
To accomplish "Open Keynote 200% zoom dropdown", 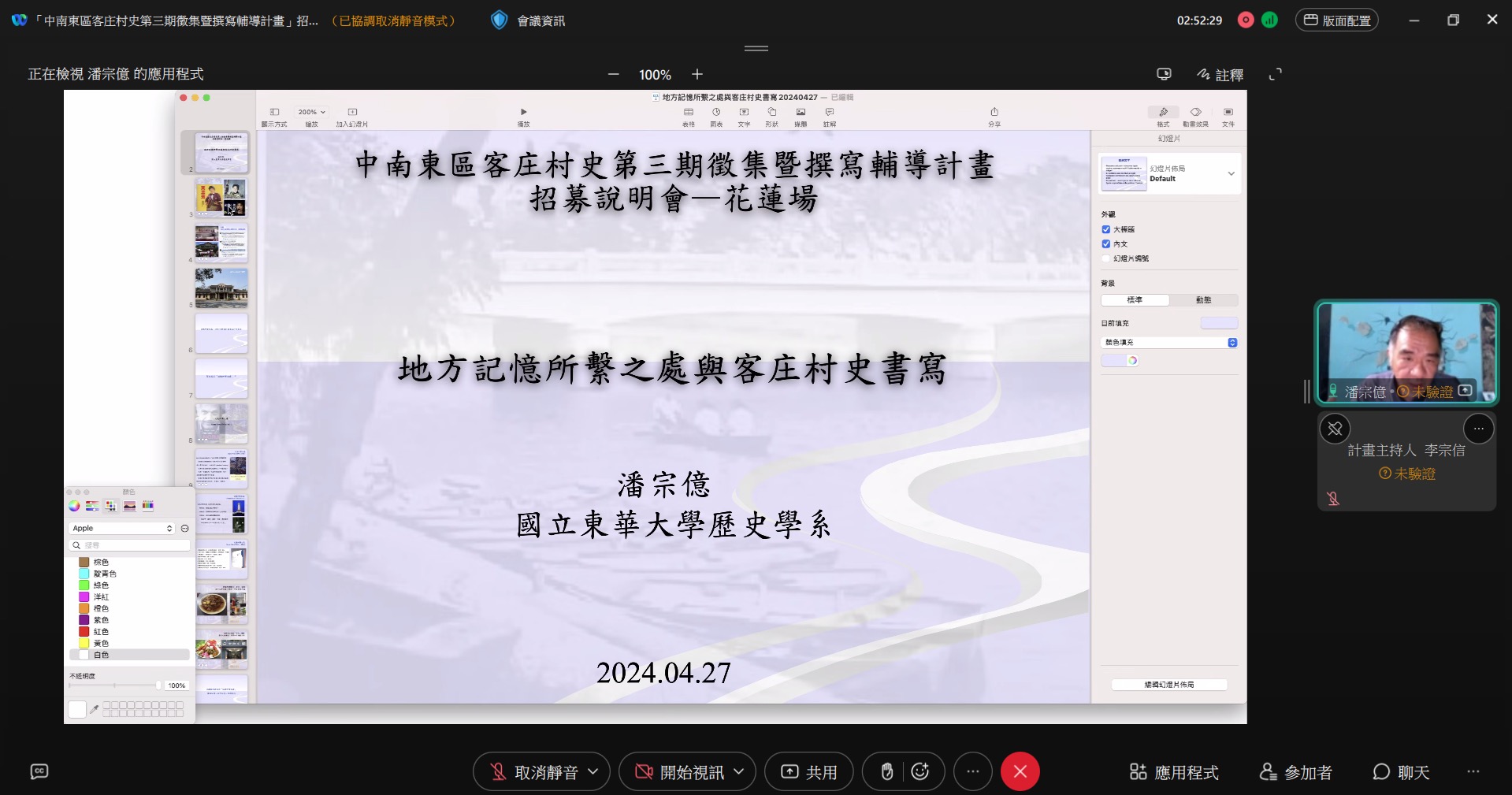I will 312,112.
